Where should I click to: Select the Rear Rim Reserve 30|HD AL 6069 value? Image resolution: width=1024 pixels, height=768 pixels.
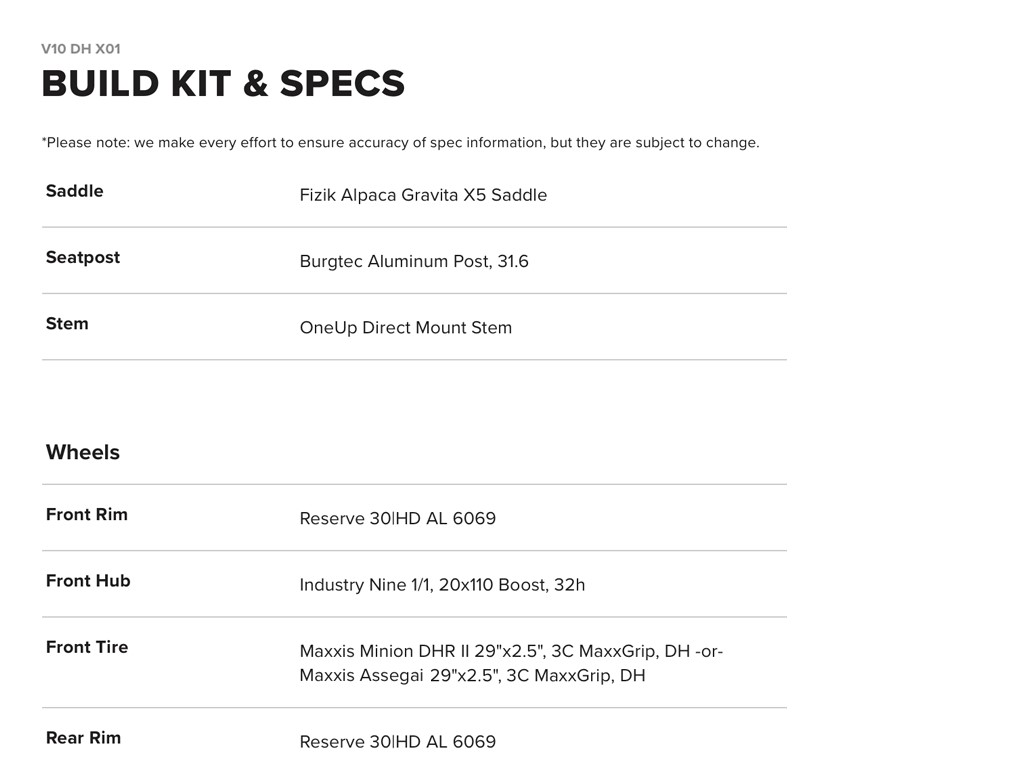click(398, 742)
